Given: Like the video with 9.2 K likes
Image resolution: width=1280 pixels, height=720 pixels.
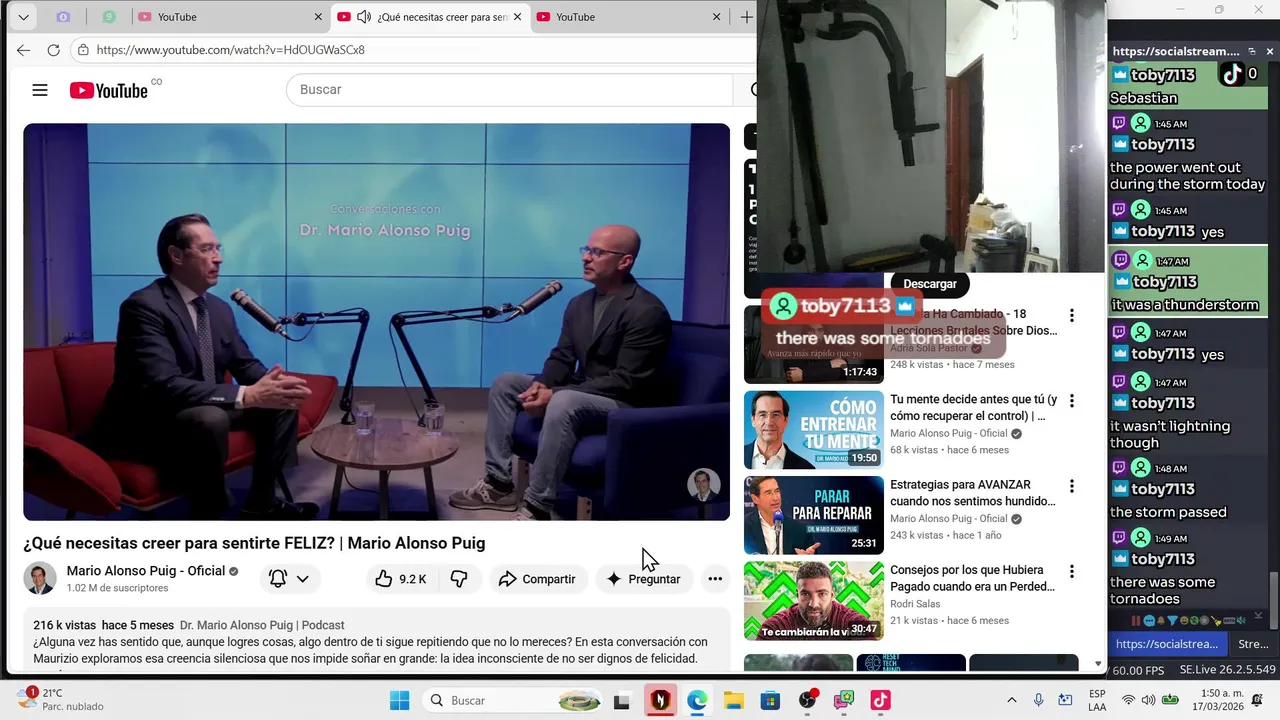Looking at the screenshot, I should [x=401, y=579].
